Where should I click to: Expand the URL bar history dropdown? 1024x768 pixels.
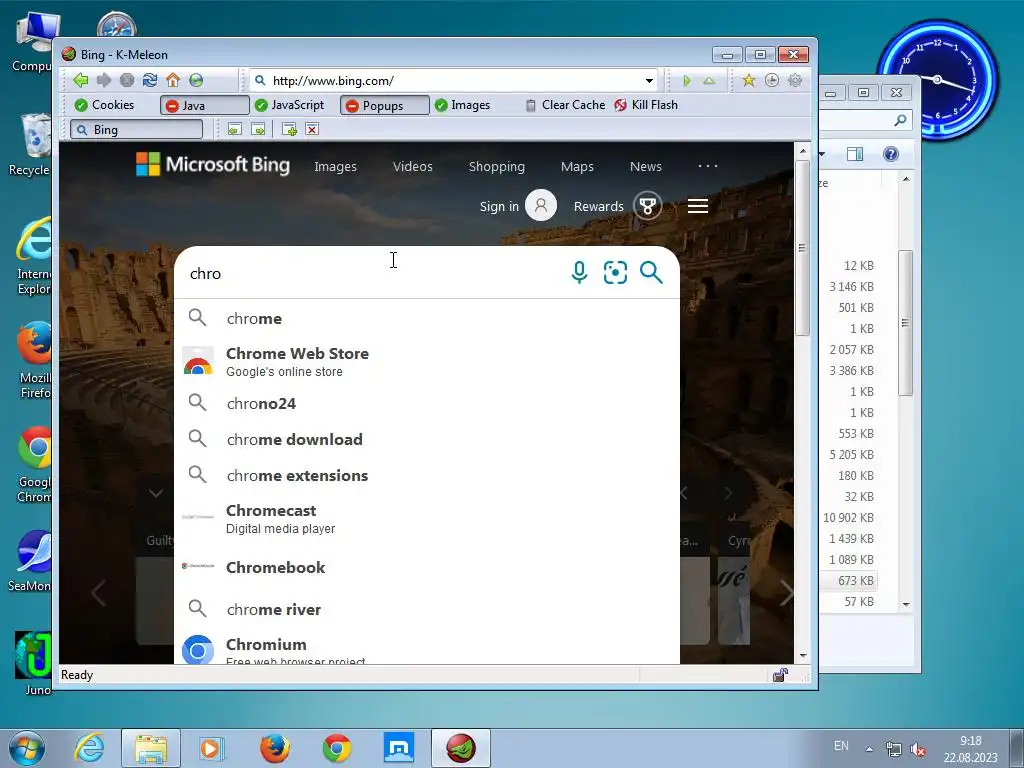(649, 81)
